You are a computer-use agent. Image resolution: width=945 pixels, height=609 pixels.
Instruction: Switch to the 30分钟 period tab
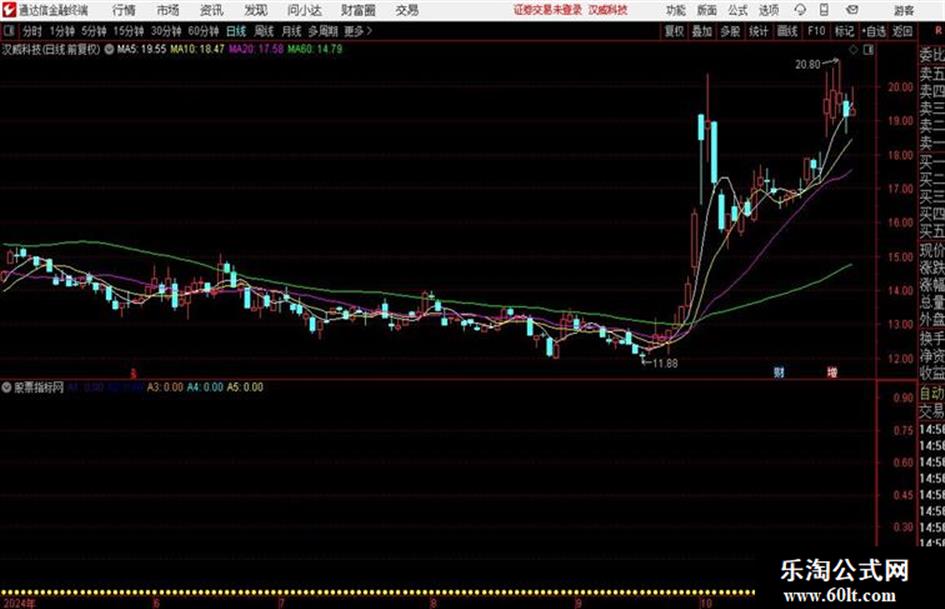click(166, 31)
